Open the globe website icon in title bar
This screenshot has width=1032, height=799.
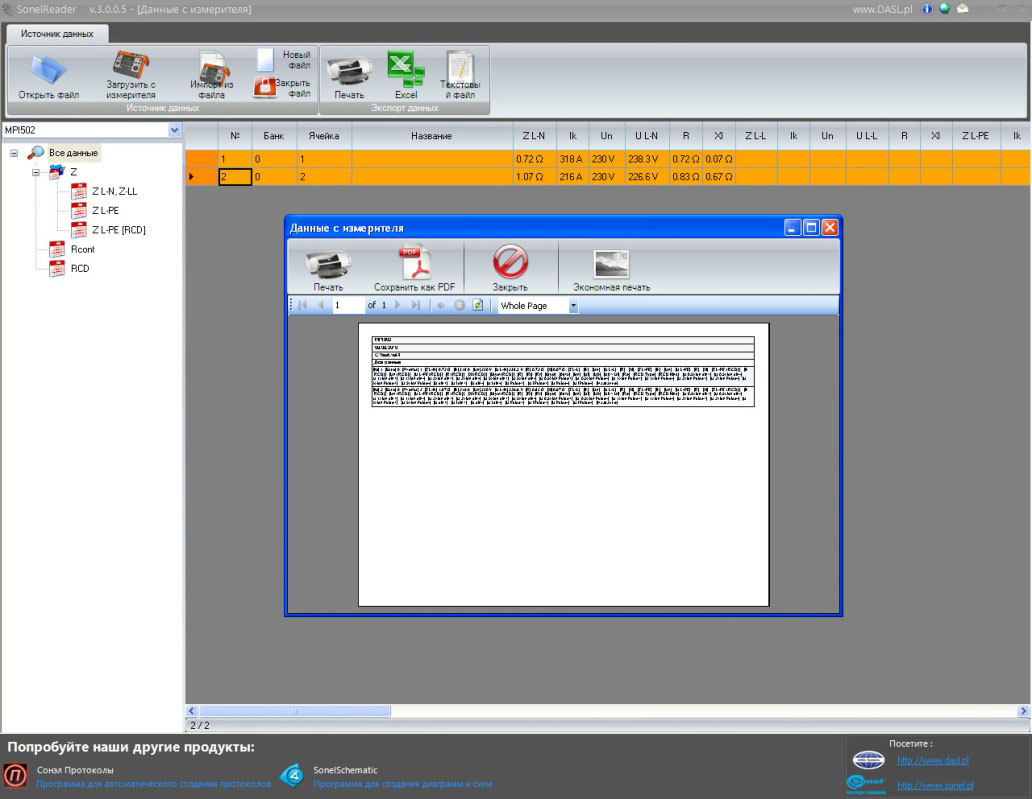944,9
